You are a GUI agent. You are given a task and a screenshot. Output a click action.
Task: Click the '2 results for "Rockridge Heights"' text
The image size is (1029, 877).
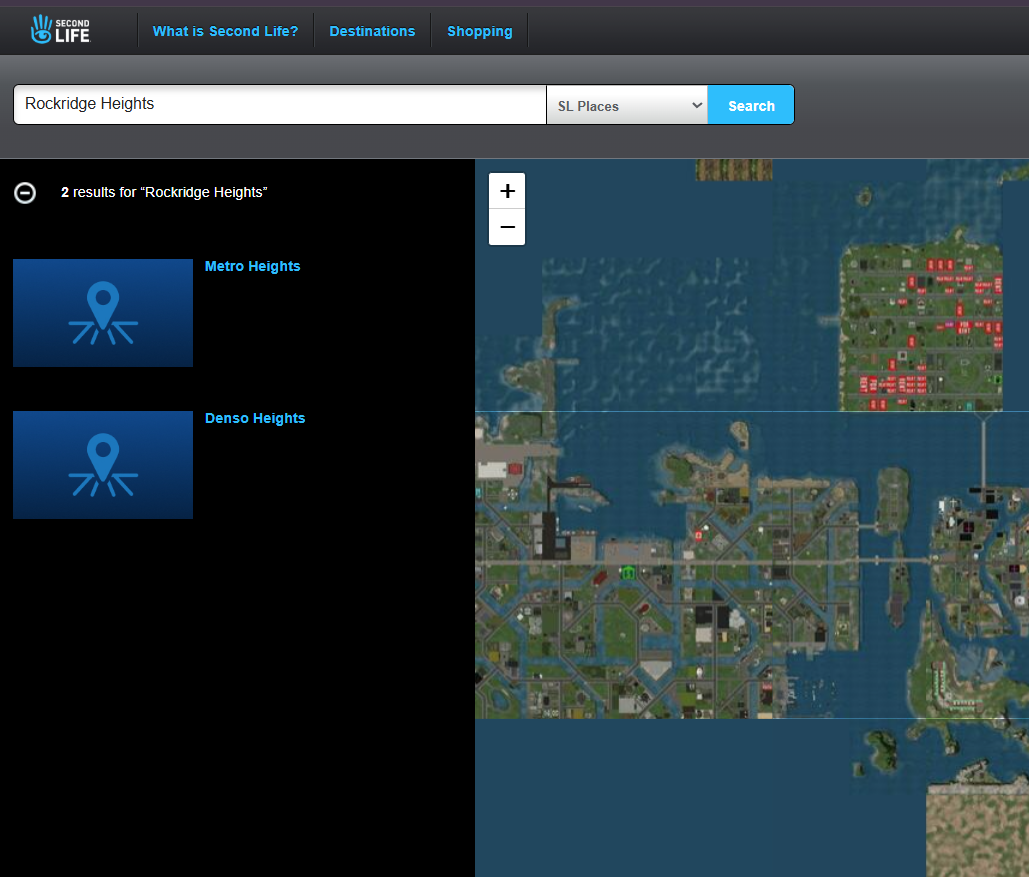[164, 192]
